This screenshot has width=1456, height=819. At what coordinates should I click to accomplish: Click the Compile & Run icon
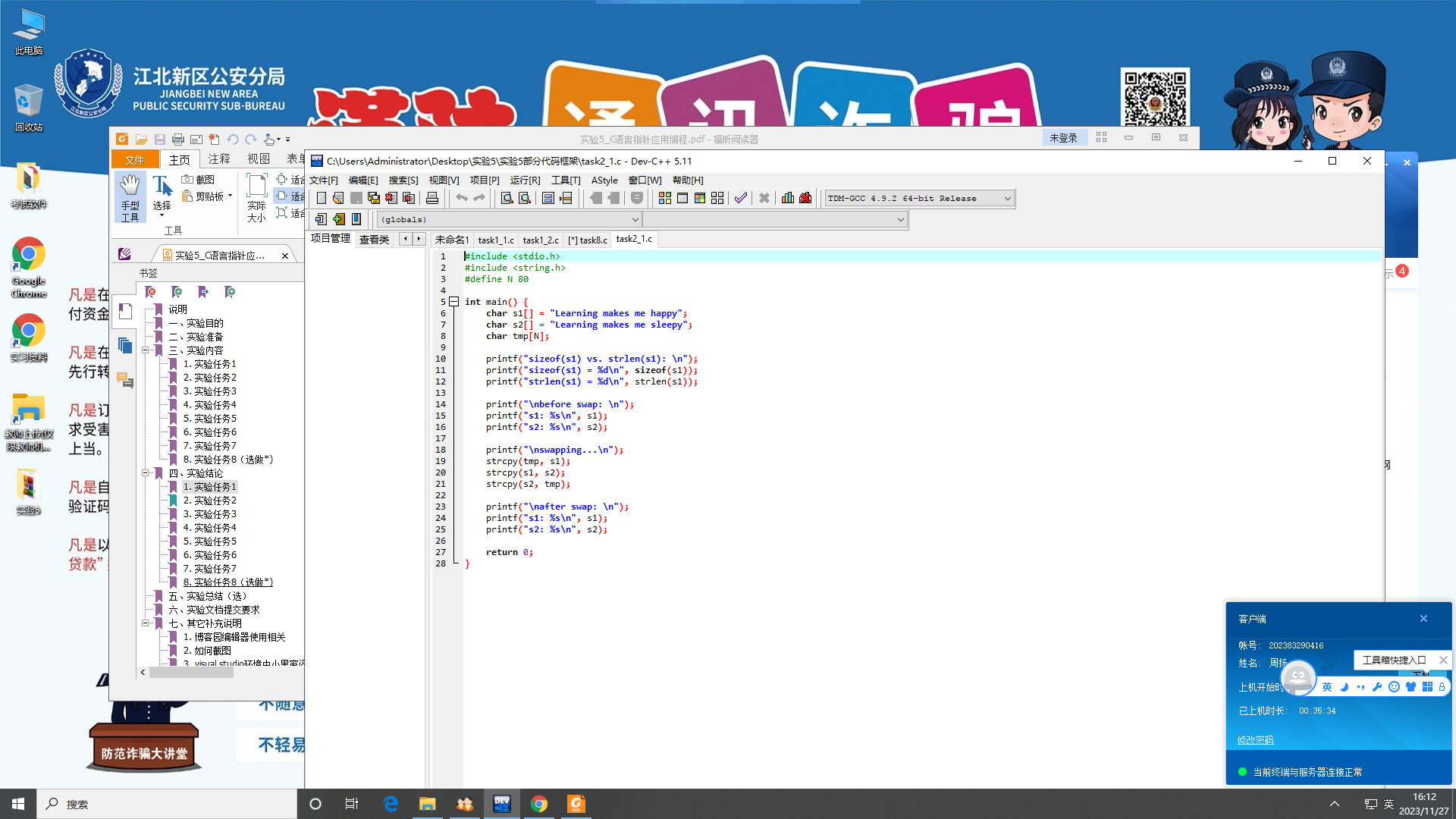pos(700,198)
